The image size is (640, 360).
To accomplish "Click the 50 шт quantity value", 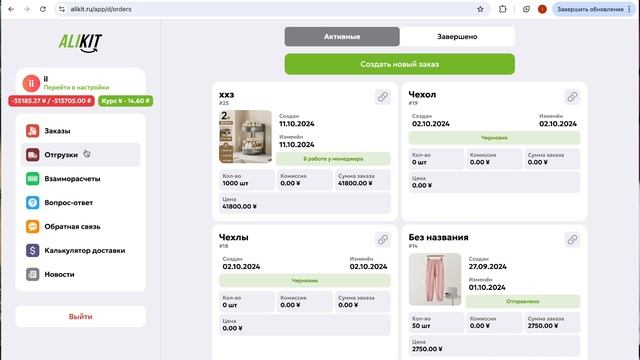I will pyautogui.click(x=421, y=326).
